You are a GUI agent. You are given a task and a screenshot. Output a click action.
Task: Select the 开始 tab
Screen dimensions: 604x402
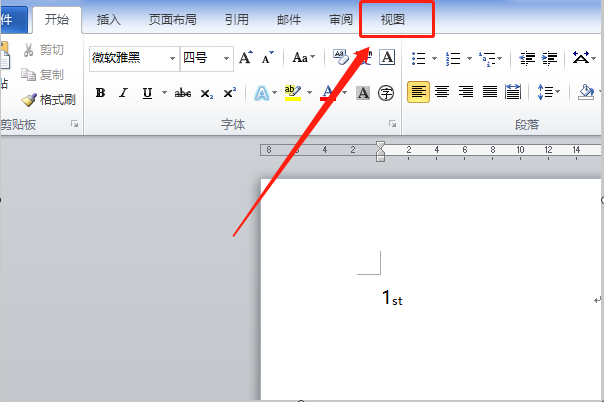point(57,19)
